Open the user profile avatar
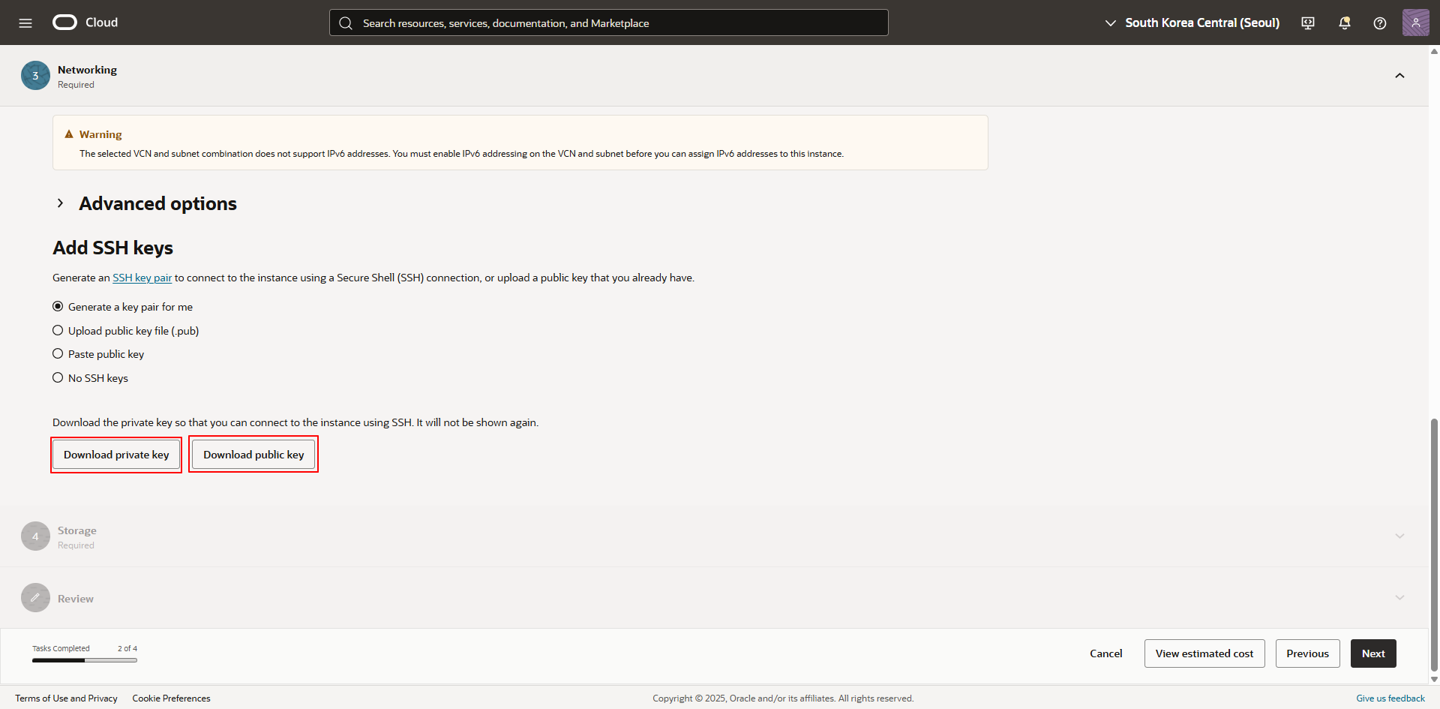Image resolution: width=1440 pixels, height=709 pixels. point(1415,22)
